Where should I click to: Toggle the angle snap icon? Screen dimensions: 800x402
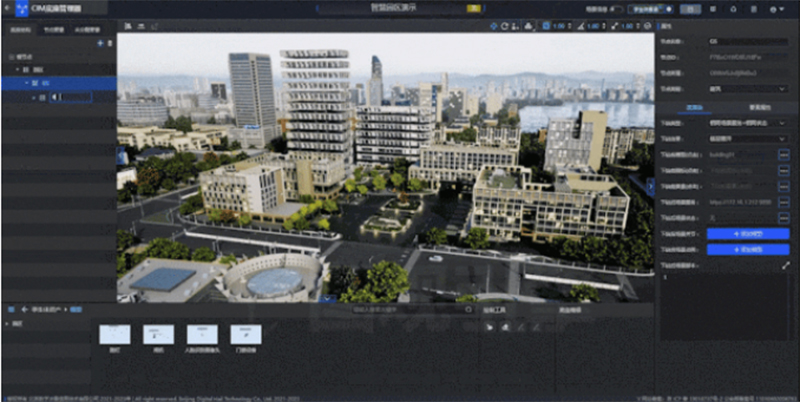click(581, 26)
